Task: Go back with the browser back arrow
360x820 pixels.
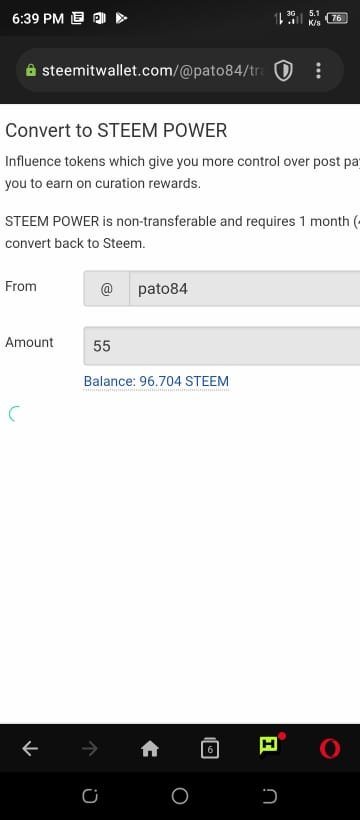Action: tap(30, 749)
